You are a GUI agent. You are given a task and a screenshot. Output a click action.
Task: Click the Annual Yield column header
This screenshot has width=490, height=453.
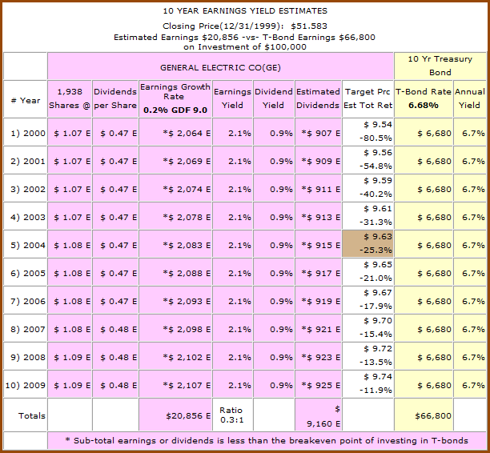pyautogui.click(x=470, y=98)
